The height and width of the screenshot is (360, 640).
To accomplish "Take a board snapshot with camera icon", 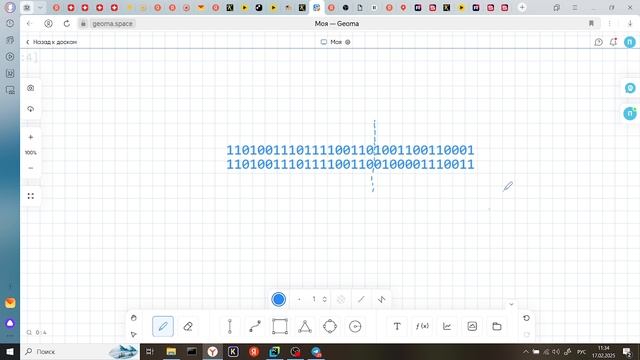I will pyautogui.click(x=31, y=88).
